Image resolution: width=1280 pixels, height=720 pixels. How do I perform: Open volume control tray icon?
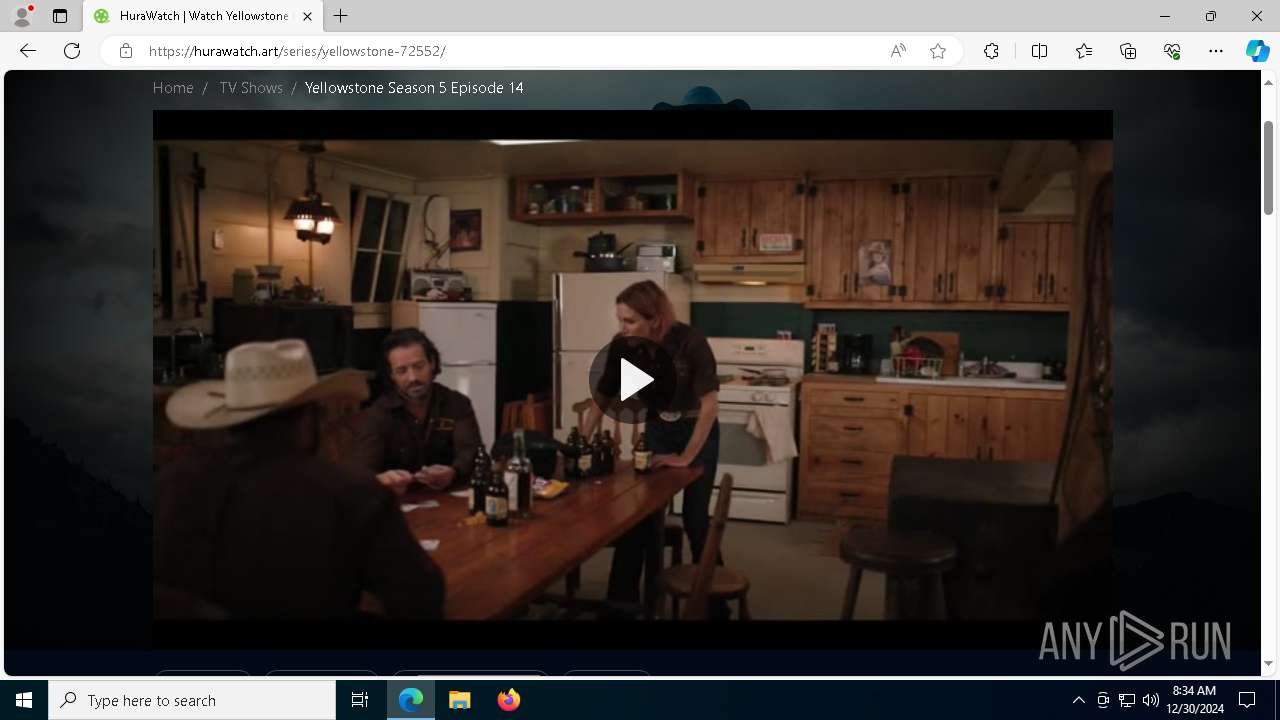point(1151,700)
